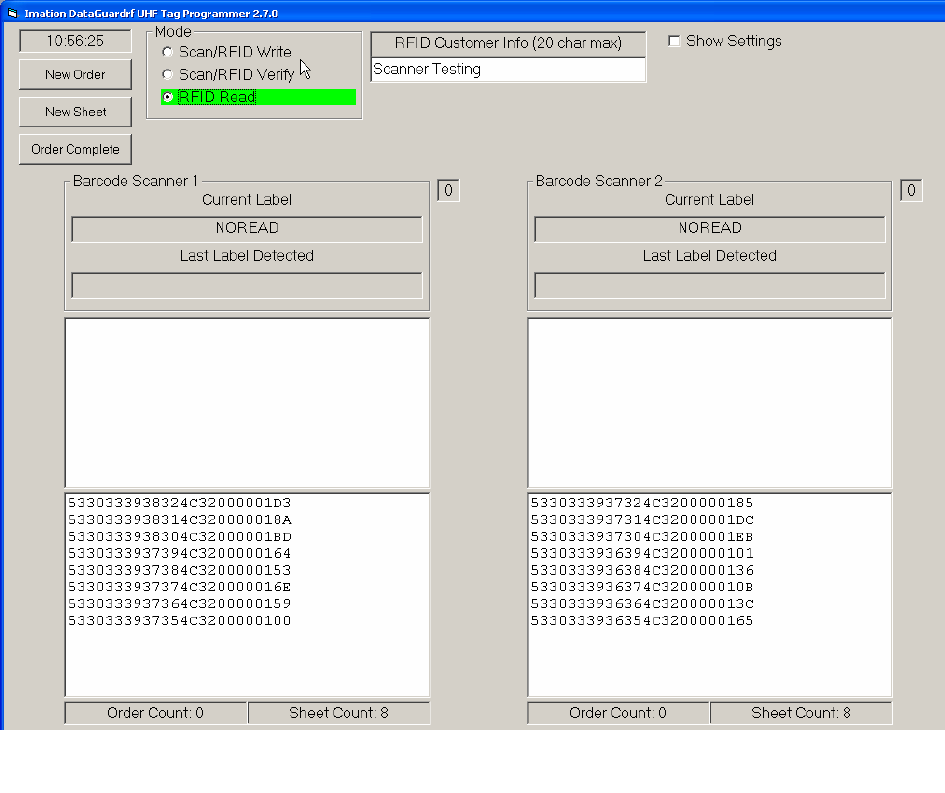This screenshot has width=945, height=793.
Task: Click the Barcode Scanner 1 counter box
Action: 448,190
